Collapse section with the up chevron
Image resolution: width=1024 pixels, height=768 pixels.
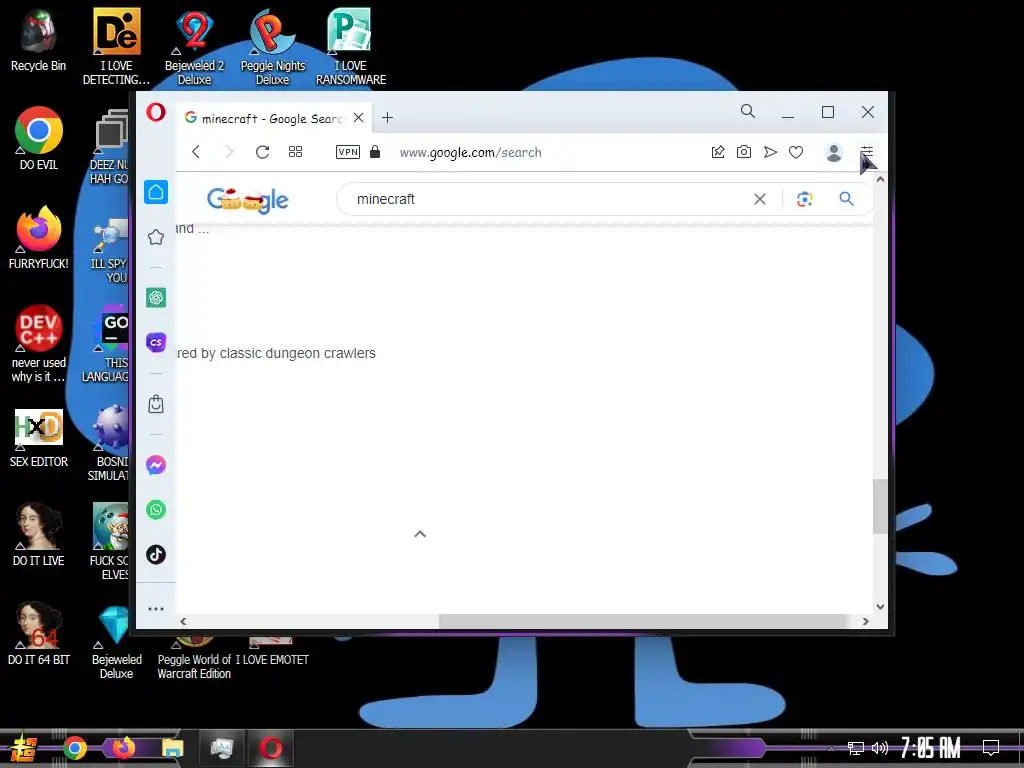click(x=420, y=534)
